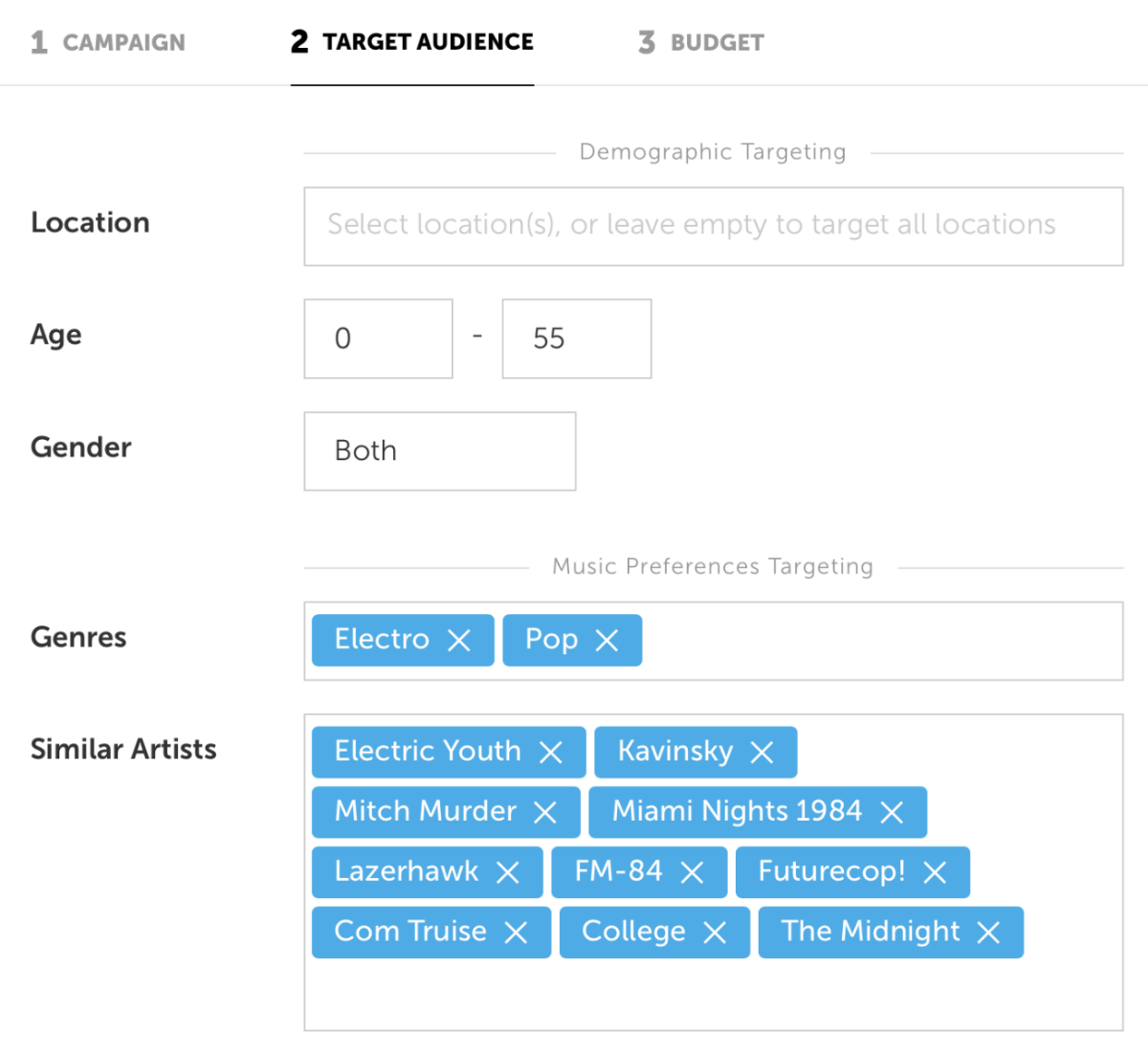
Task: Remove Com Truise artist tag
Action: [516, 933]
